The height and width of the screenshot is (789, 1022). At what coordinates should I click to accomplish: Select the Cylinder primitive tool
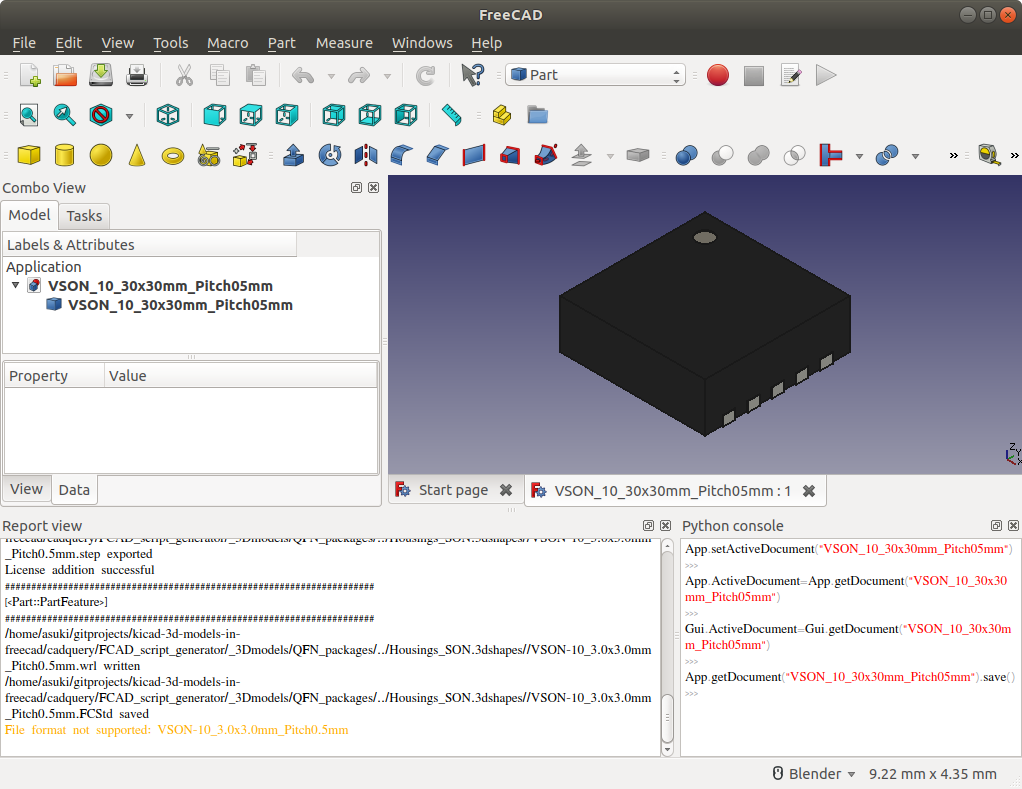pyautogui.click(x=62, y=155)
